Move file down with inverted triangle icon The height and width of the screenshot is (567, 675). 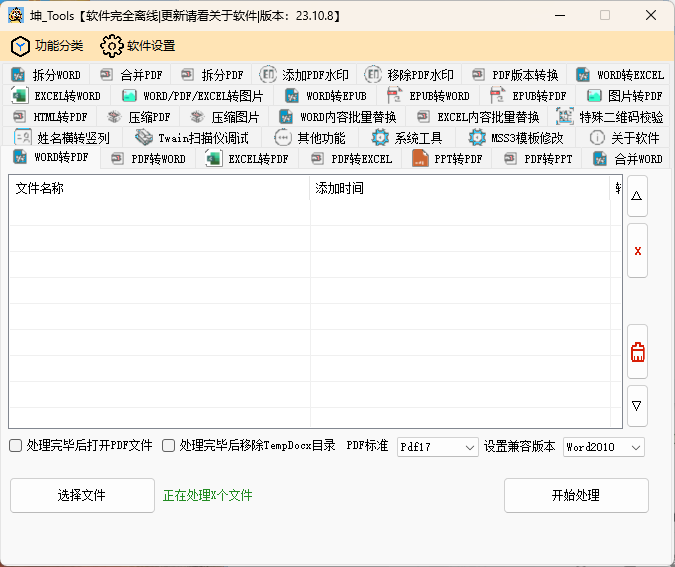coord(637,406)
